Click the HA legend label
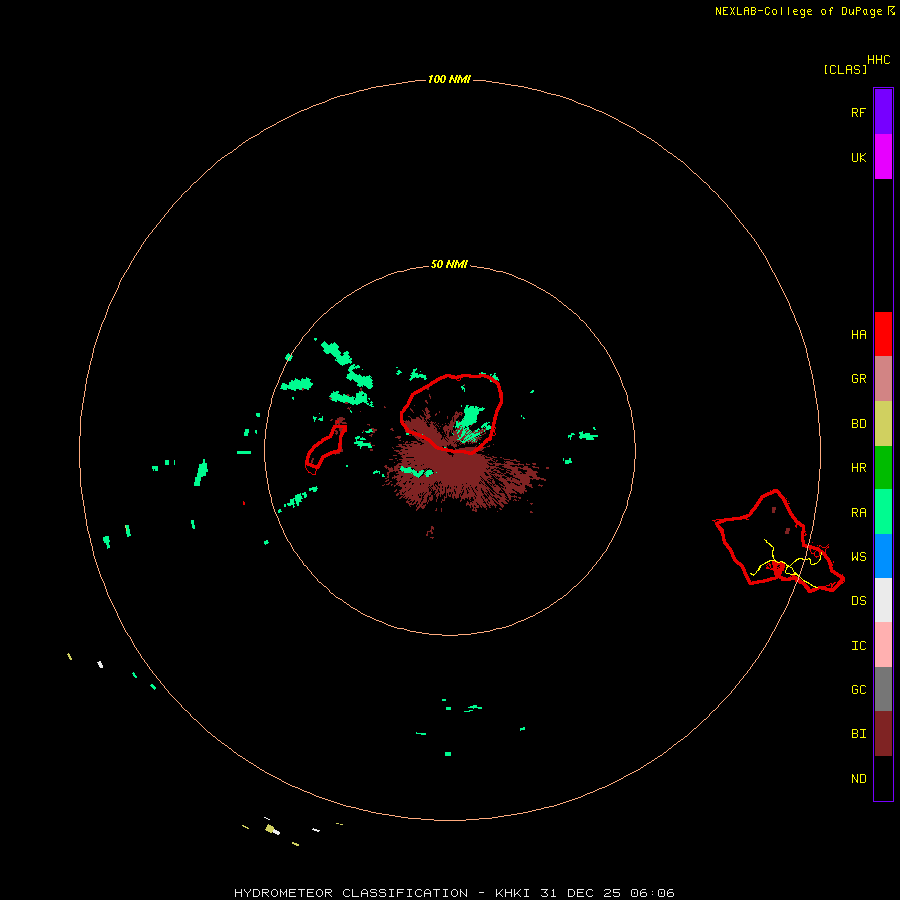Viewport: 900px width, 900px height. point(858,335)
